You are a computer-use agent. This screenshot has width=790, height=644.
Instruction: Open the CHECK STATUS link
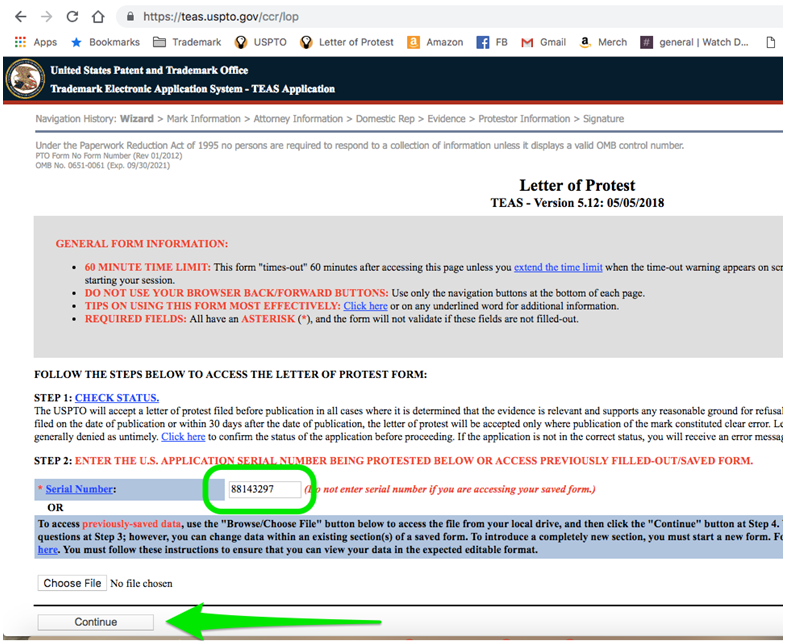point(117,398)
